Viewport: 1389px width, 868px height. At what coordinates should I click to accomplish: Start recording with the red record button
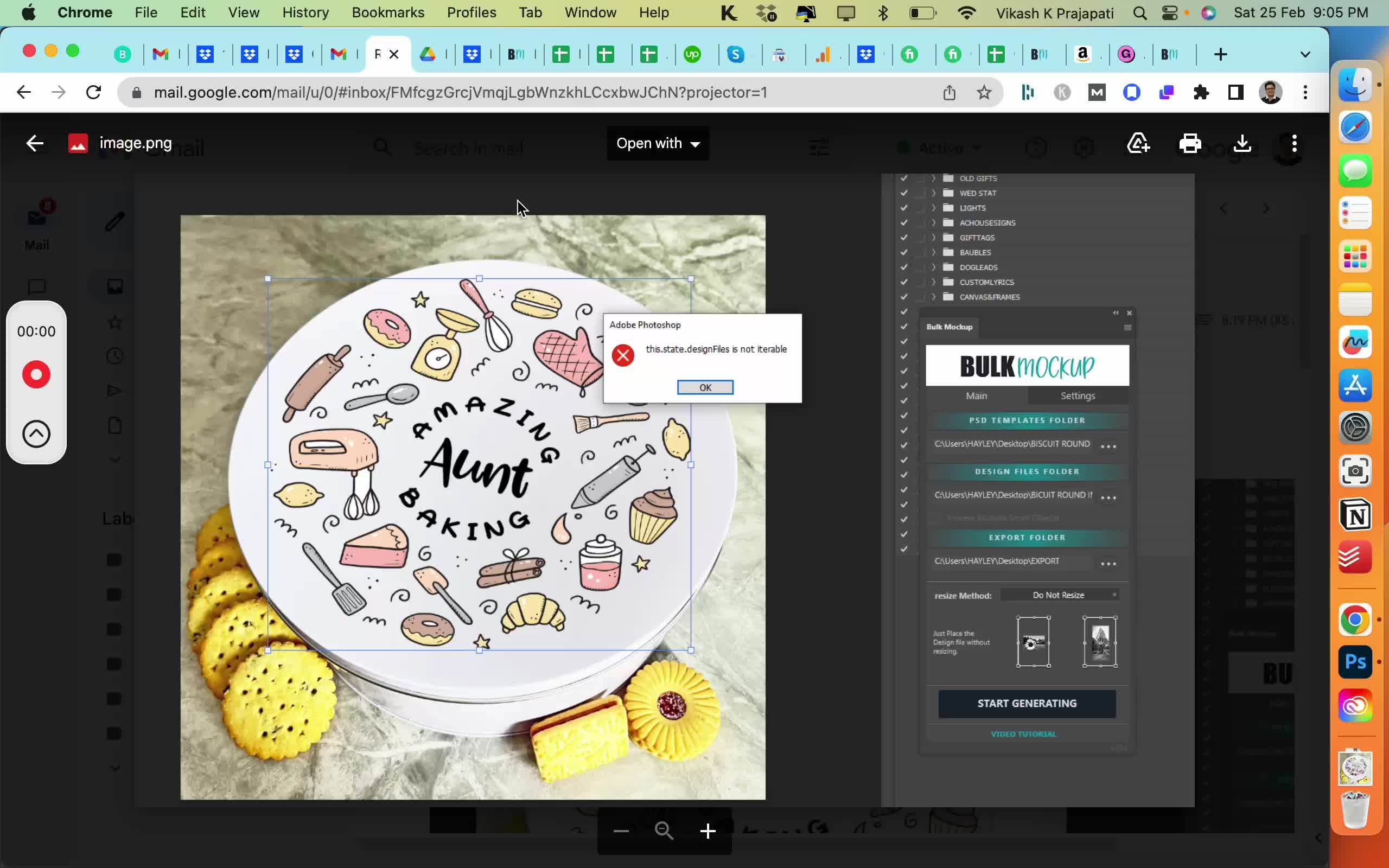pos(36,375)
